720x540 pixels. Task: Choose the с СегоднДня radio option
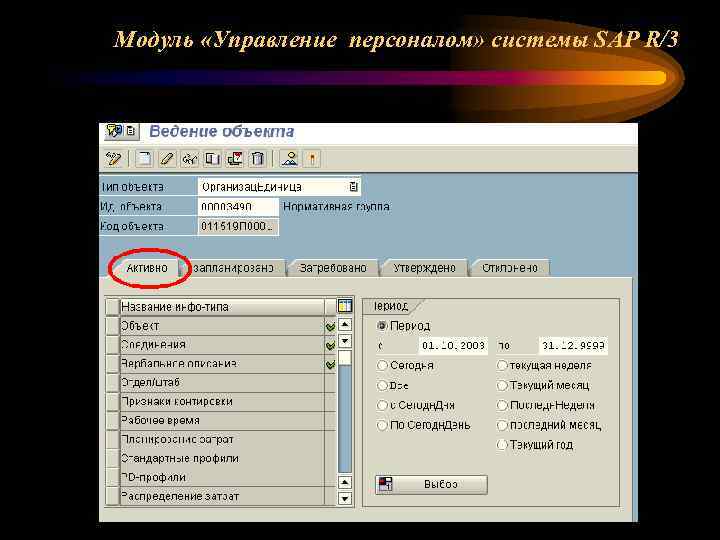click(381, 405)
